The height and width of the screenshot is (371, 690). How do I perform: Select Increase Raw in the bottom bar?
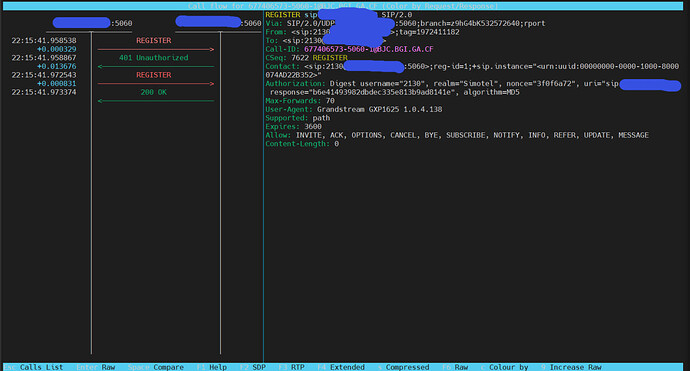tap(571, 367)
